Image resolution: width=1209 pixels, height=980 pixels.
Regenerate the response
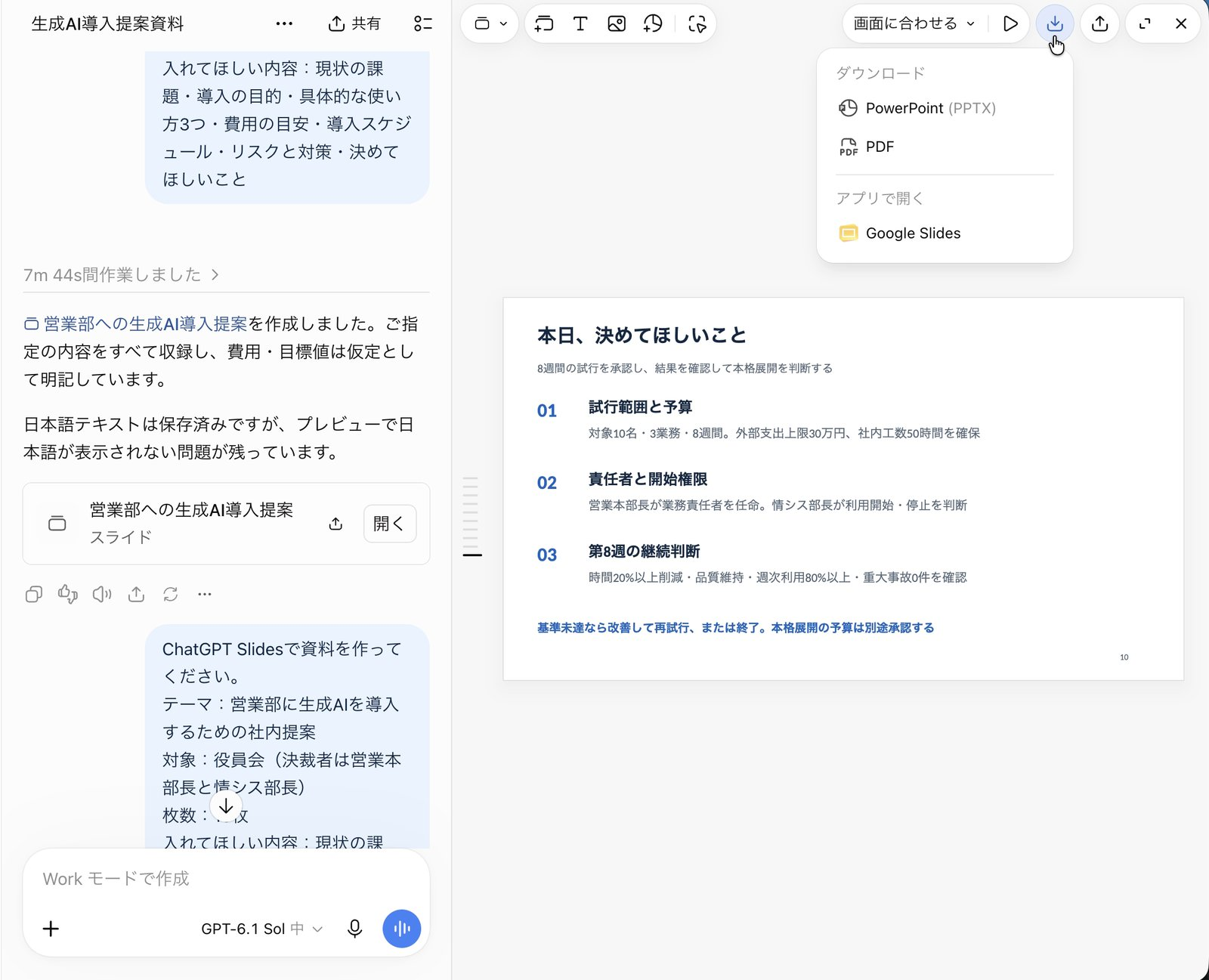(171, 595)
